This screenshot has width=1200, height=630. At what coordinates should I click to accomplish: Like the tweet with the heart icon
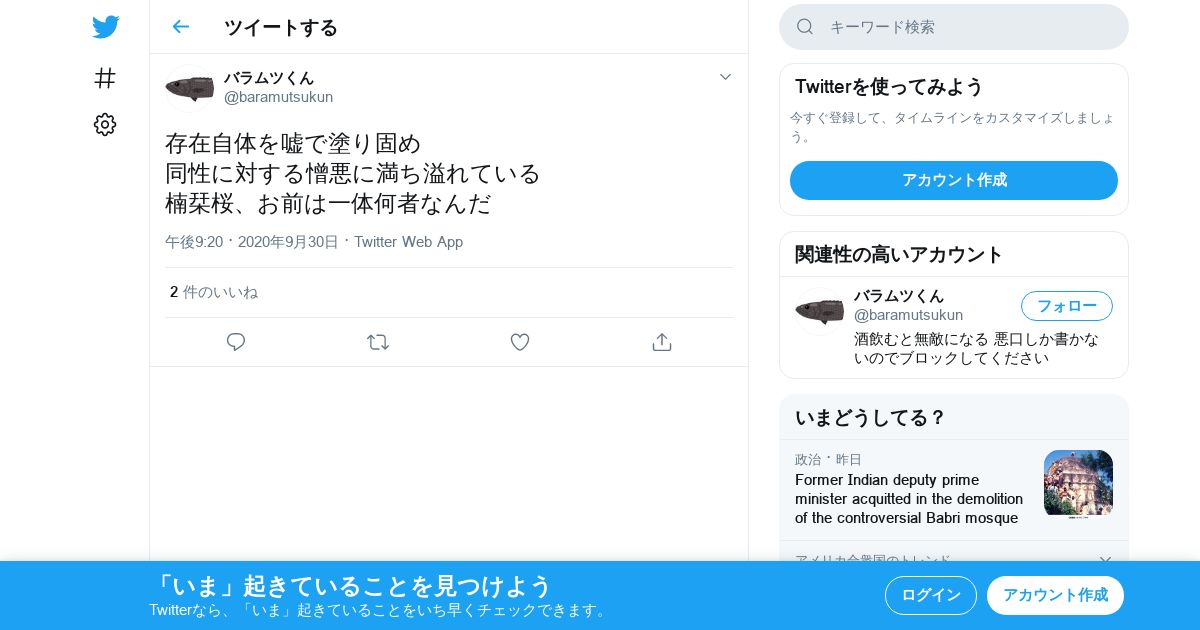click(520, 342)
